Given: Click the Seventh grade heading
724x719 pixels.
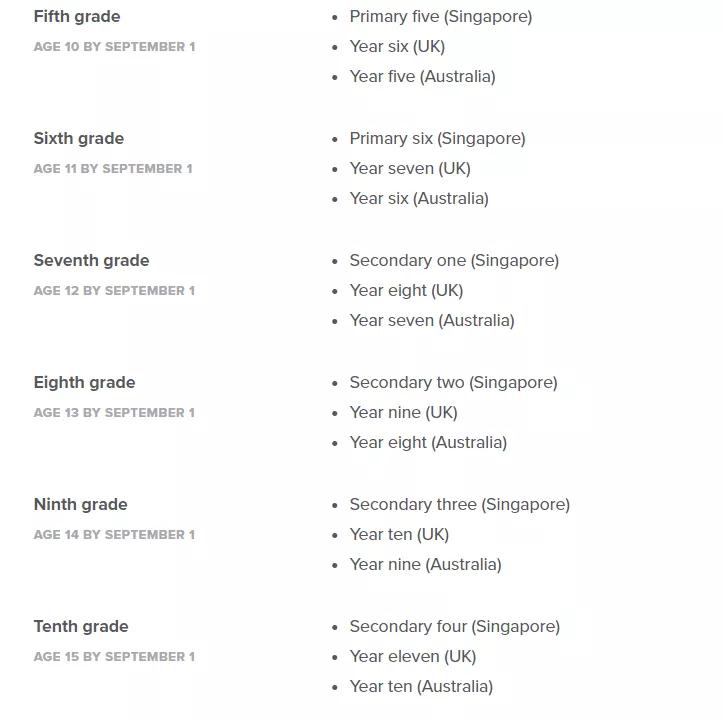Looking at the screenshot, I should (91, 261).
